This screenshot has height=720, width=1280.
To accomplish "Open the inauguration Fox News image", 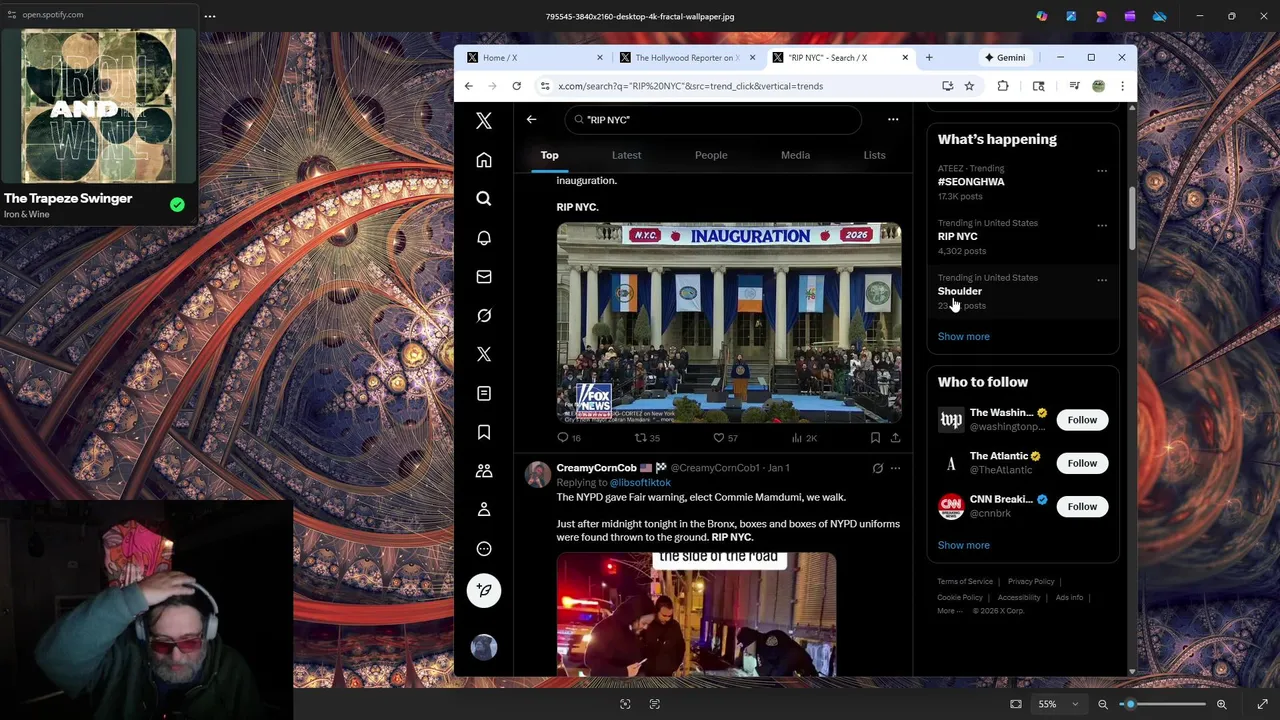I will (x=729, y=323).
